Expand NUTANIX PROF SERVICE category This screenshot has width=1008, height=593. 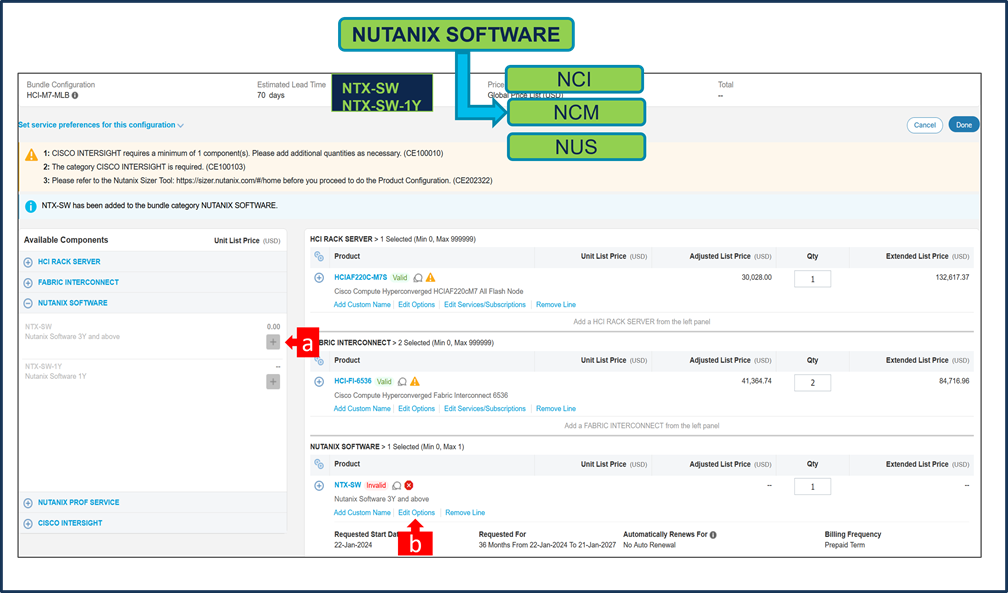(x=28, y=503)
